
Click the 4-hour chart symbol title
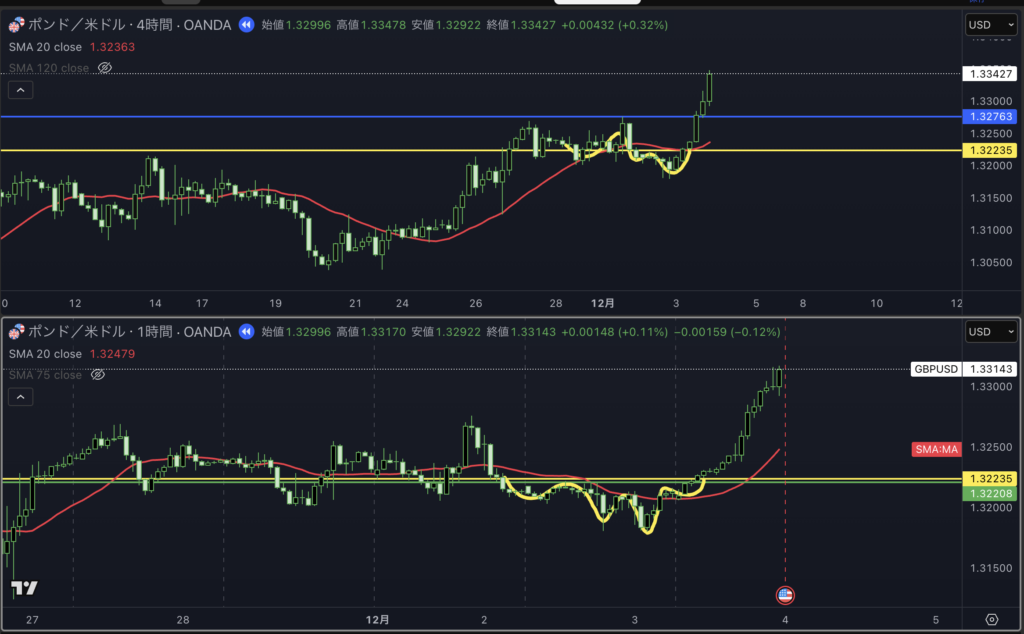pos(130,24)
